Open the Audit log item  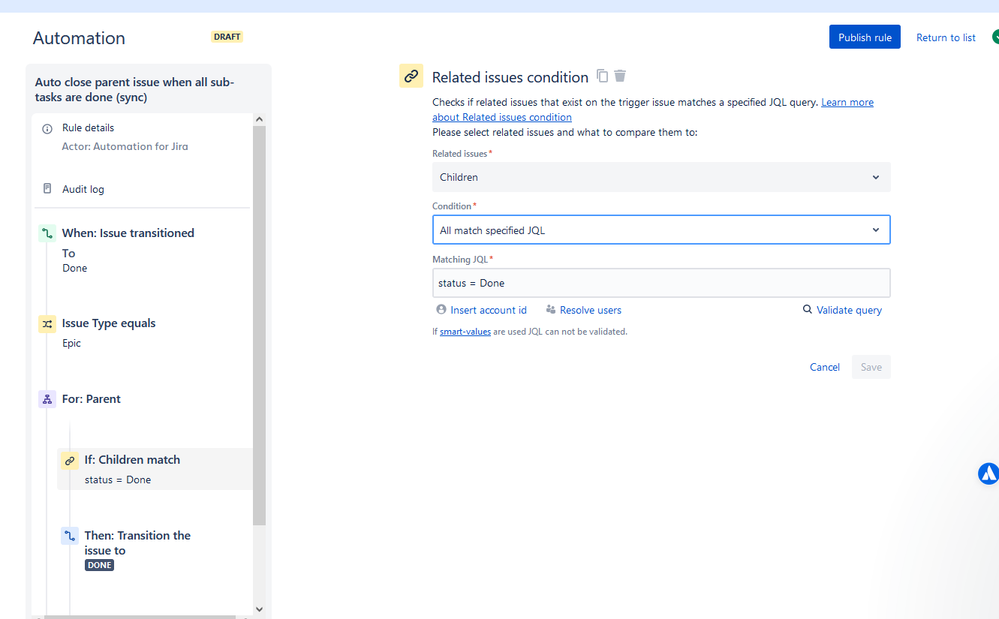pos(83,189)
